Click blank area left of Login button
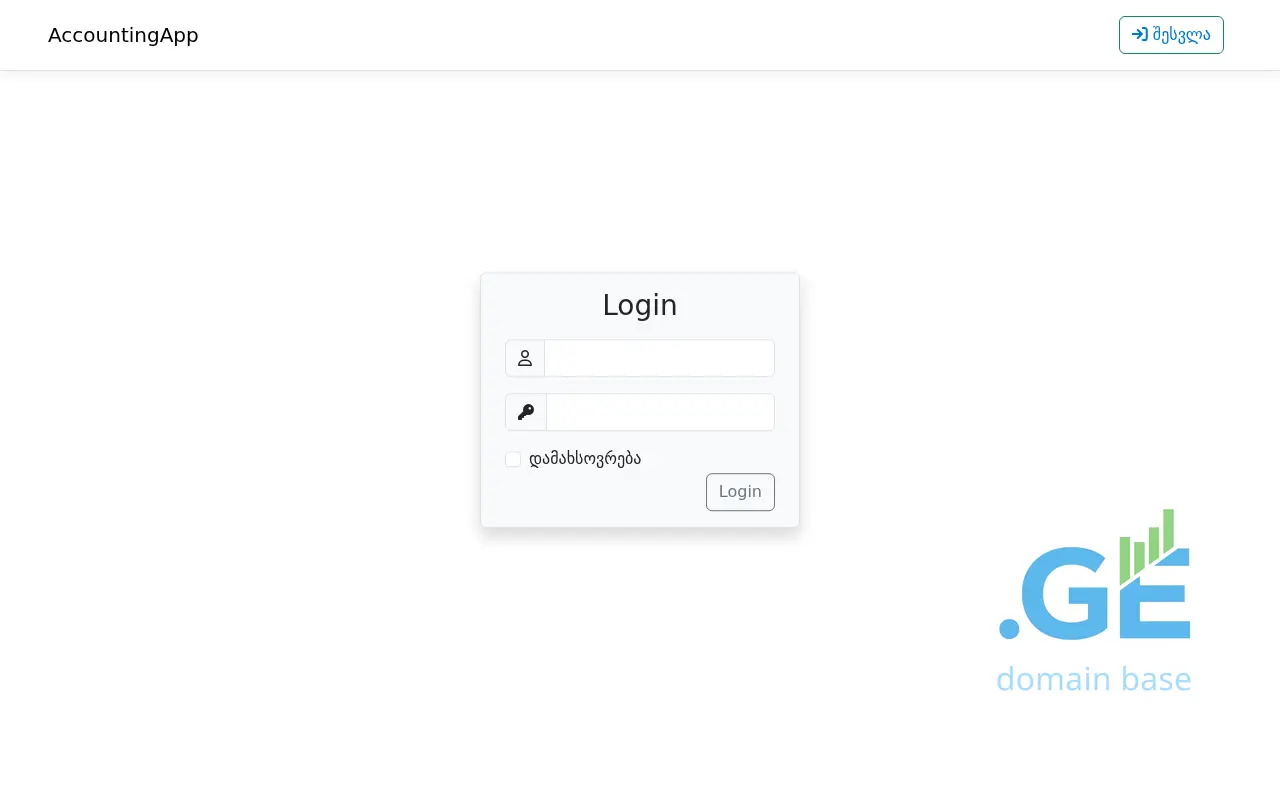The height and width of the screenshot is (800, 1280). click(600, 492)
